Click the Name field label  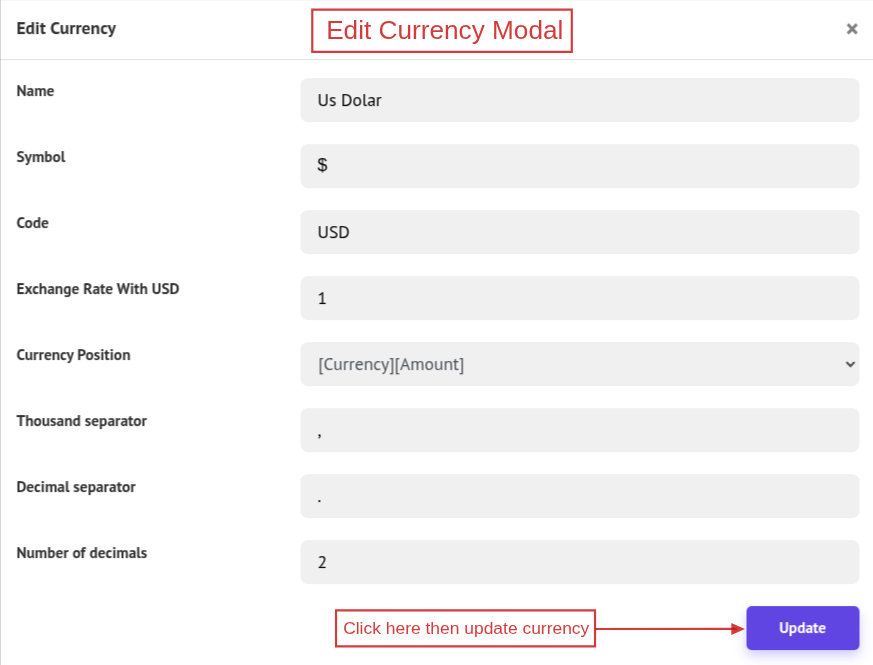pyautogui.click(x=35, y=91)
